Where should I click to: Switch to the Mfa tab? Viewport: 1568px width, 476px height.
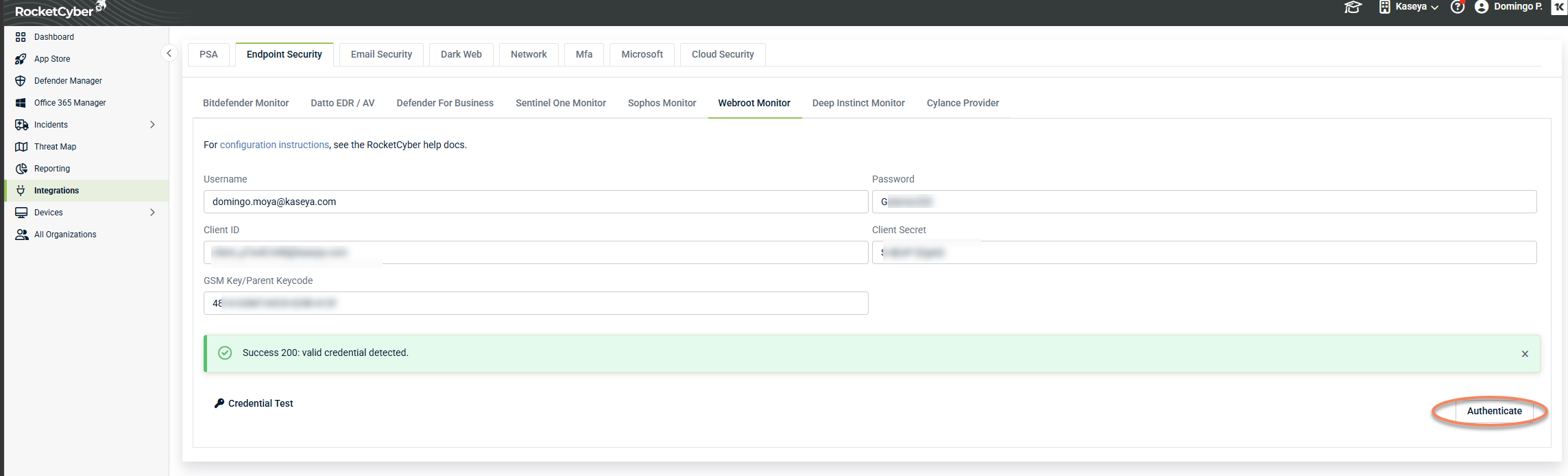[x=584, y=54]
